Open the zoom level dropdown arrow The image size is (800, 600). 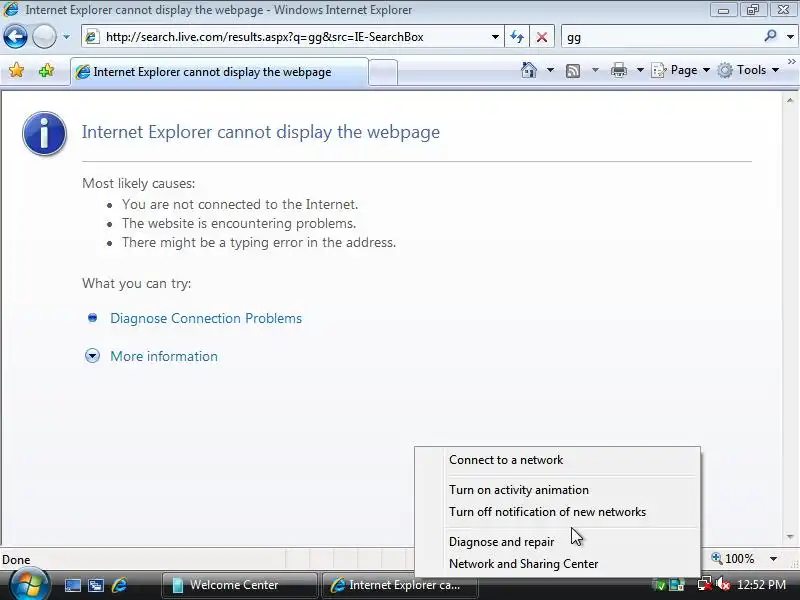pos(773,559)
